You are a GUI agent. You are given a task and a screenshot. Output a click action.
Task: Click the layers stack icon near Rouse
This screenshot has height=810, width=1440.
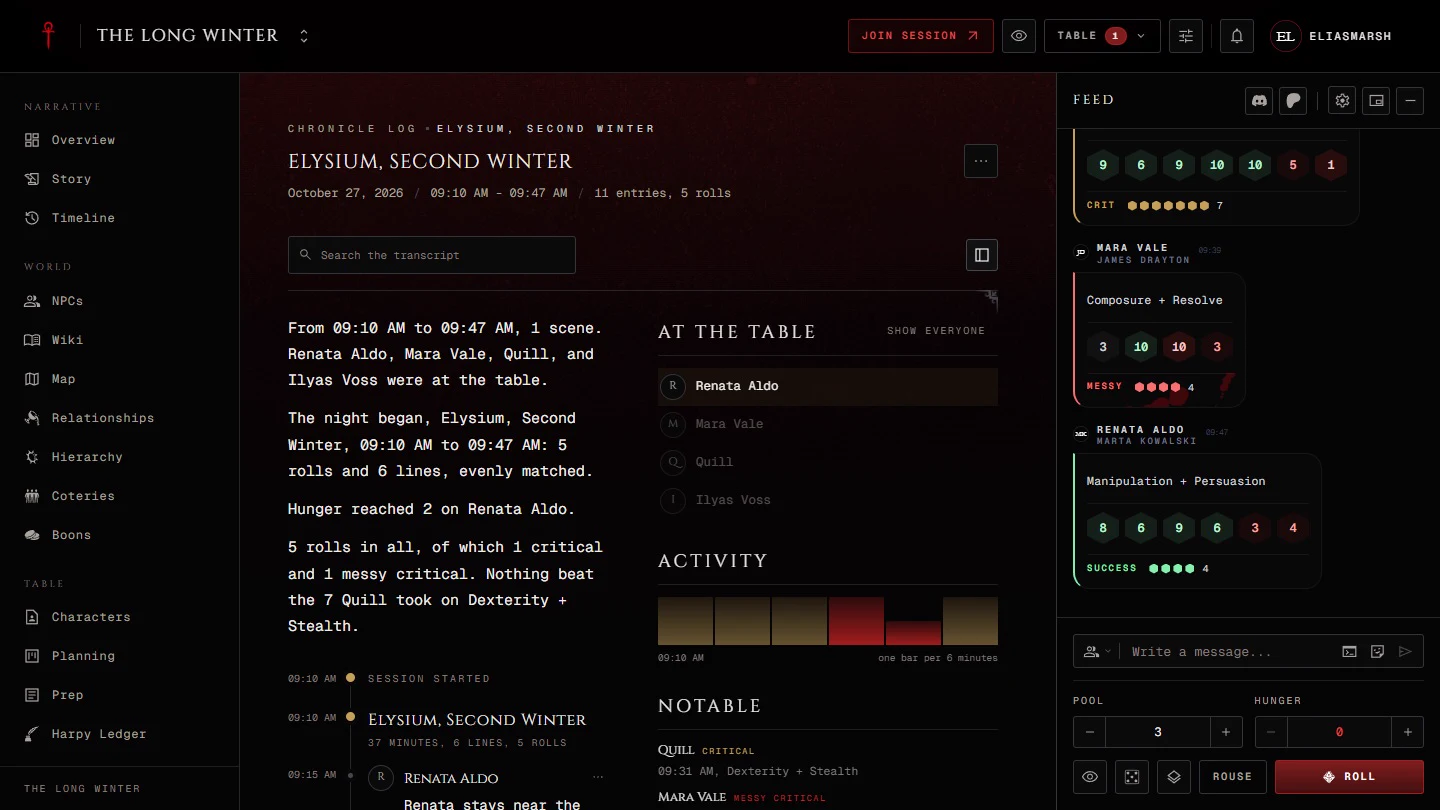click(x=1174, y=777)
